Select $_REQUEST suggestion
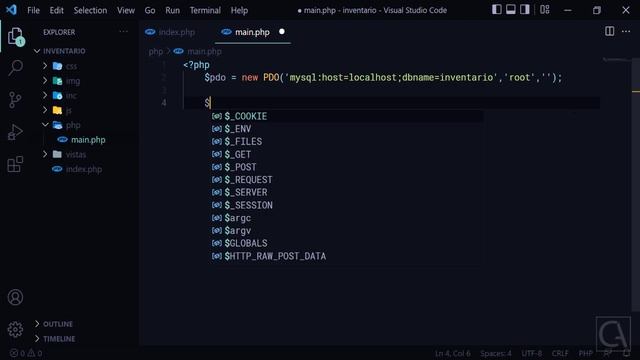 point(347,180)
